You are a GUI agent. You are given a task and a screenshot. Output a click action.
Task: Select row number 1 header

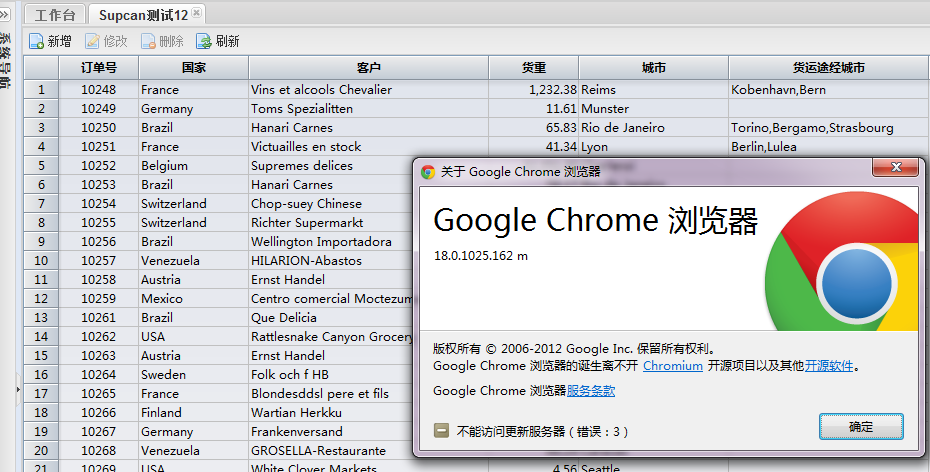41,90
